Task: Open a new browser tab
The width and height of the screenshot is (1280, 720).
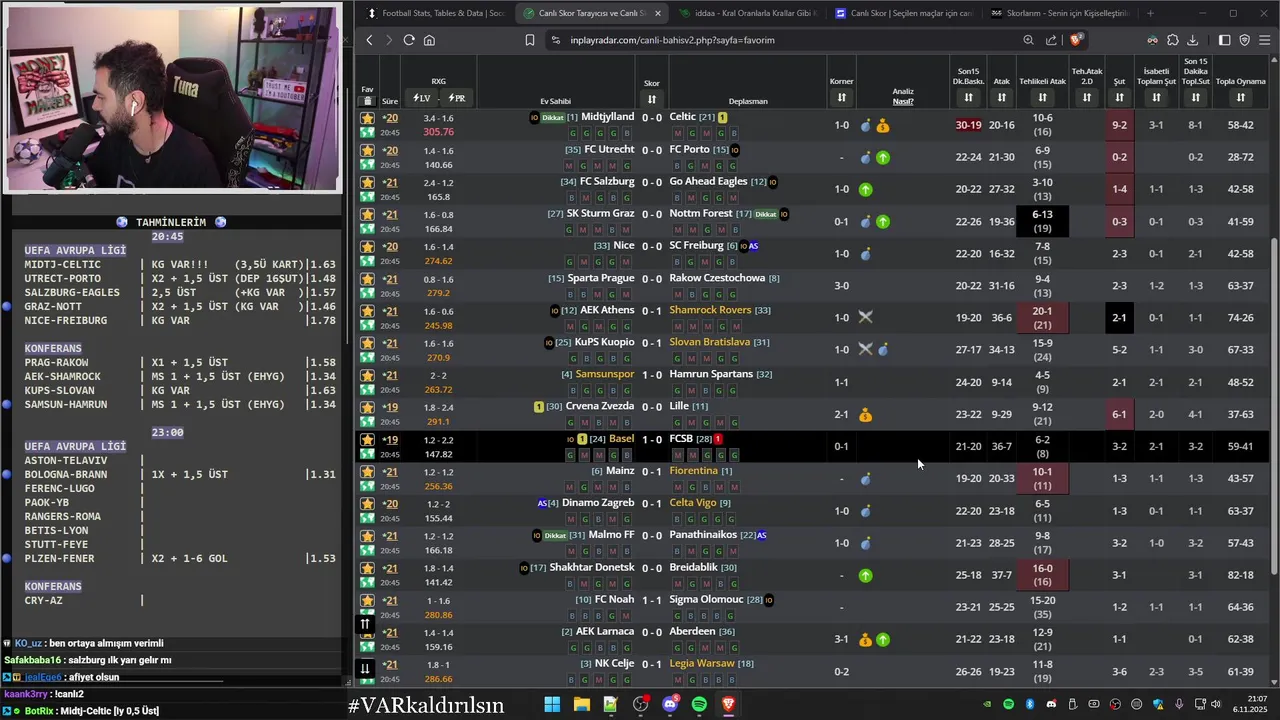Action: tap(1150, 13)
